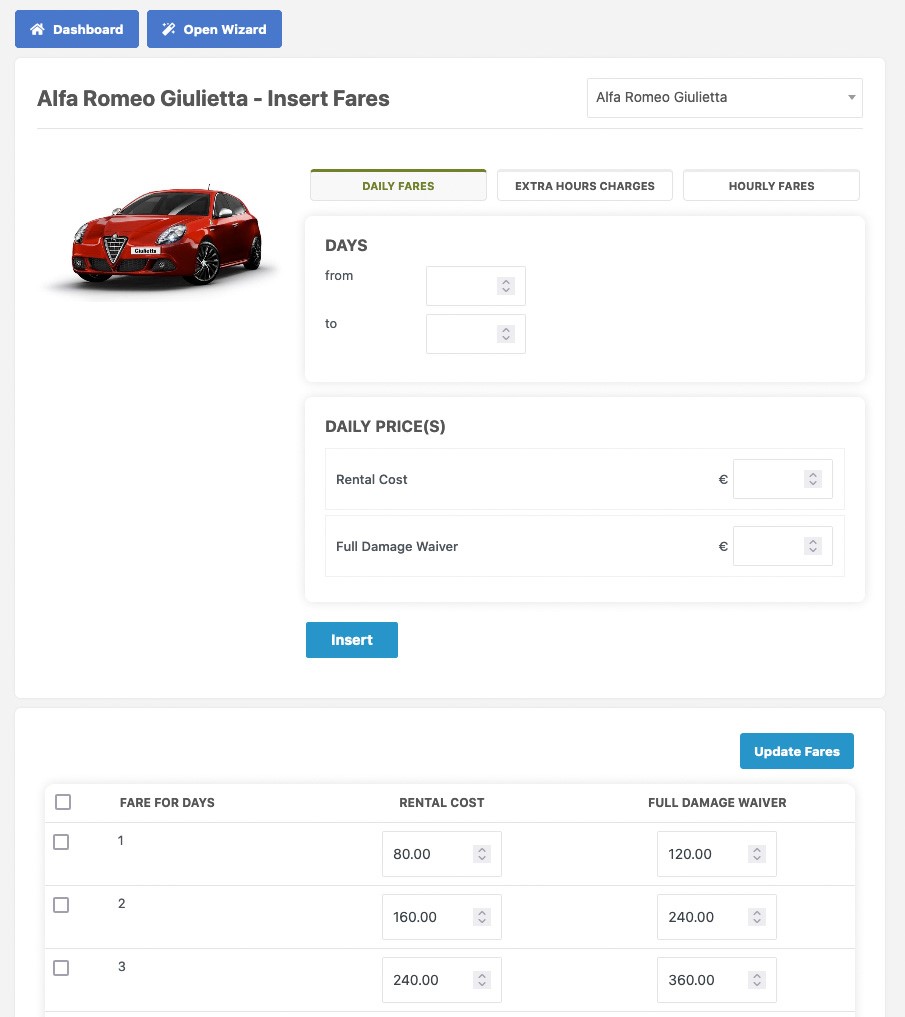Open the Hourly Fares tab
Image resolution: width=905 pixels, height=1017 pixels.
[771, 185]
